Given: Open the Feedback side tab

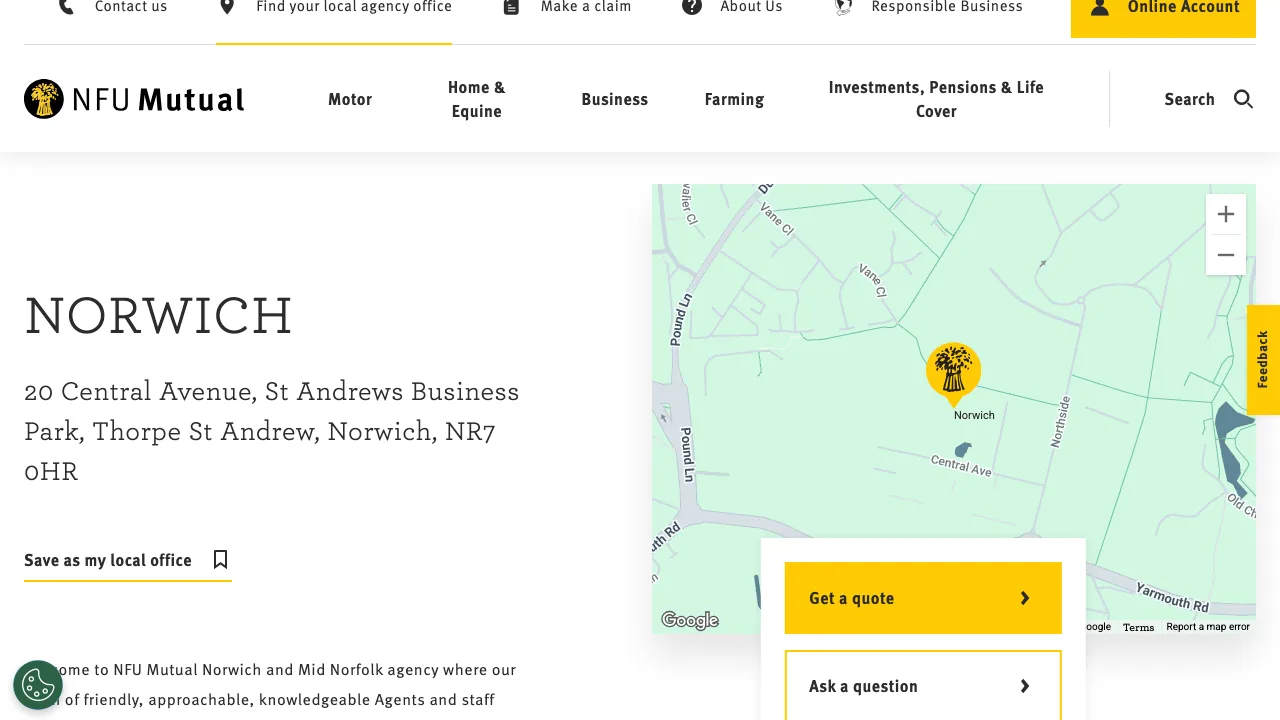Looking at the screenshot, I should (1262, 360).
